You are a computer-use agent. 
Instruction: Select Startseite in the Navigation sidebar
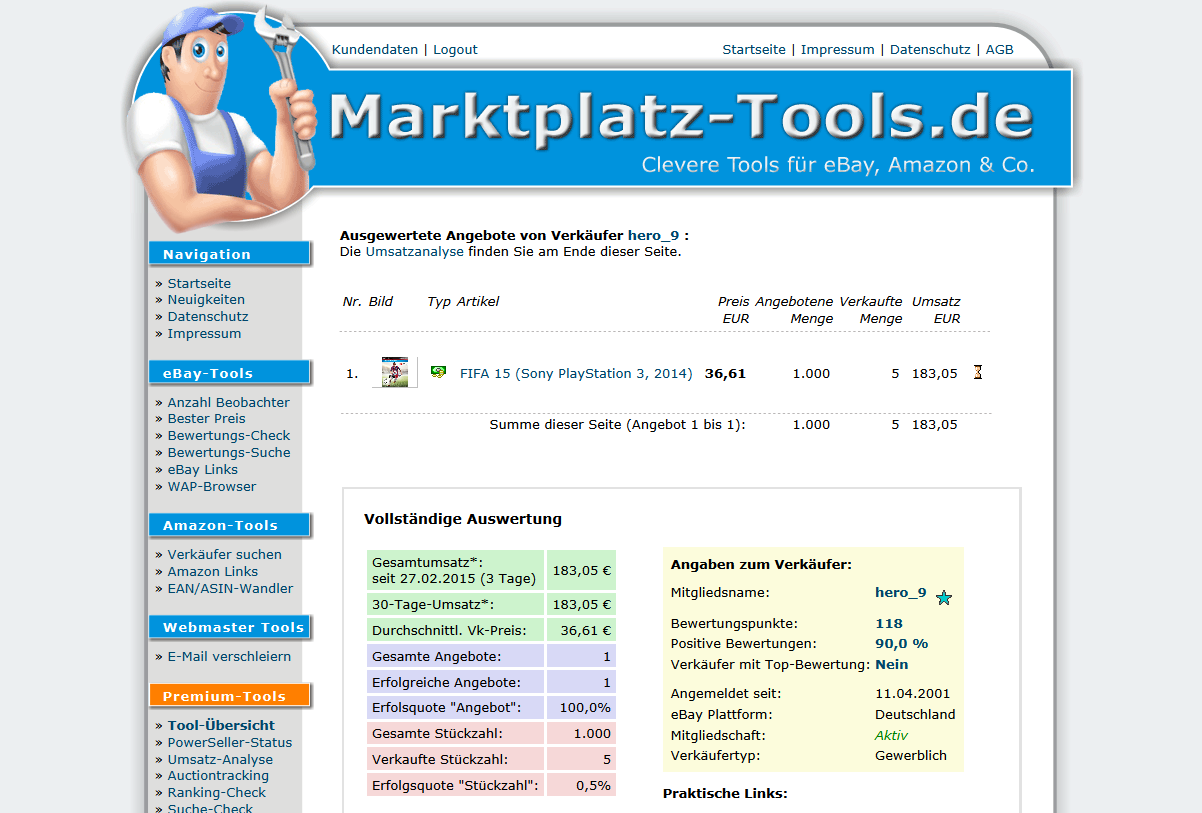pos(199,284)
